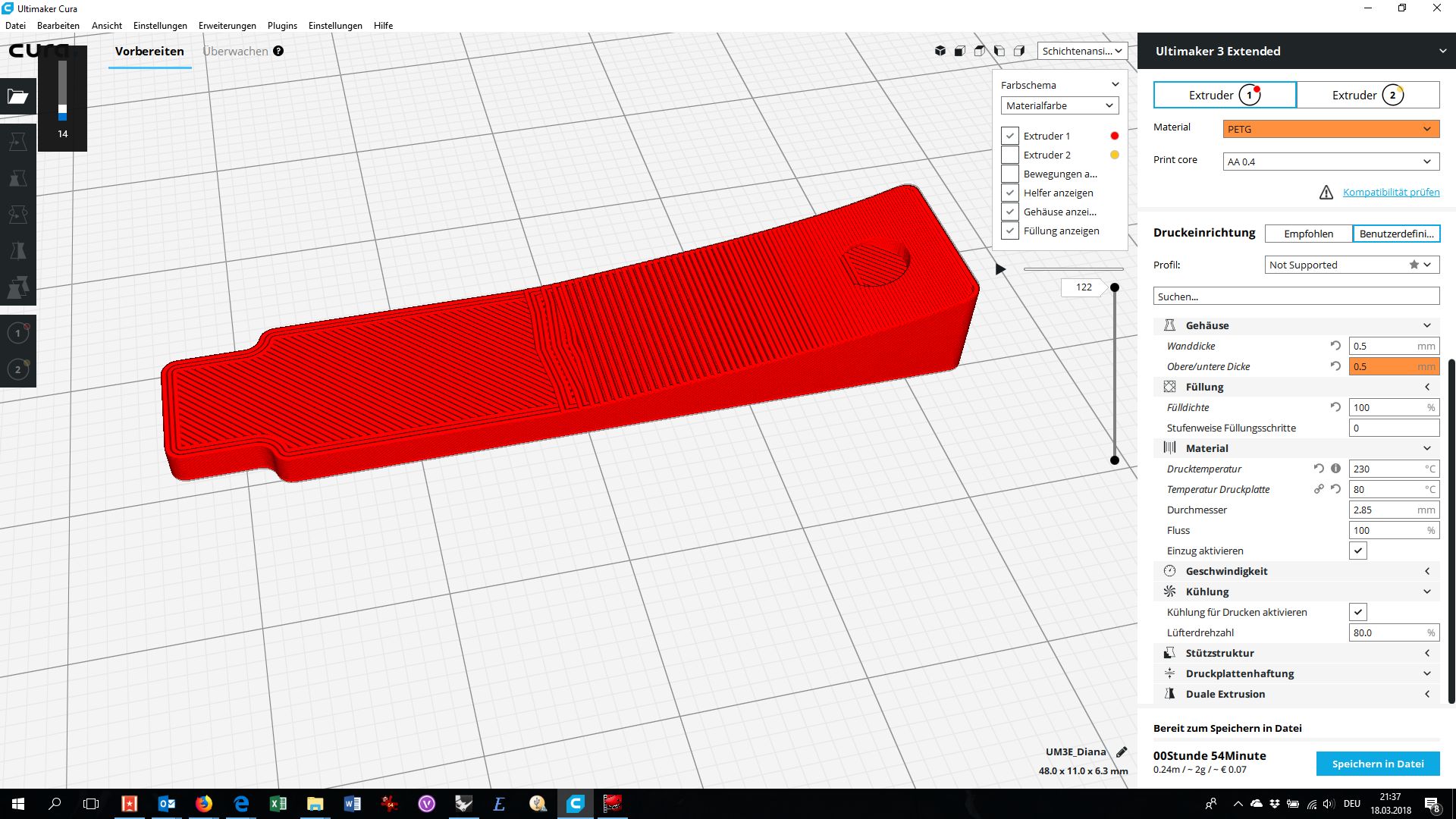Switch to the Überwachen tab
This screenshot has width=1456, height=819.
(x=235, y=51)
